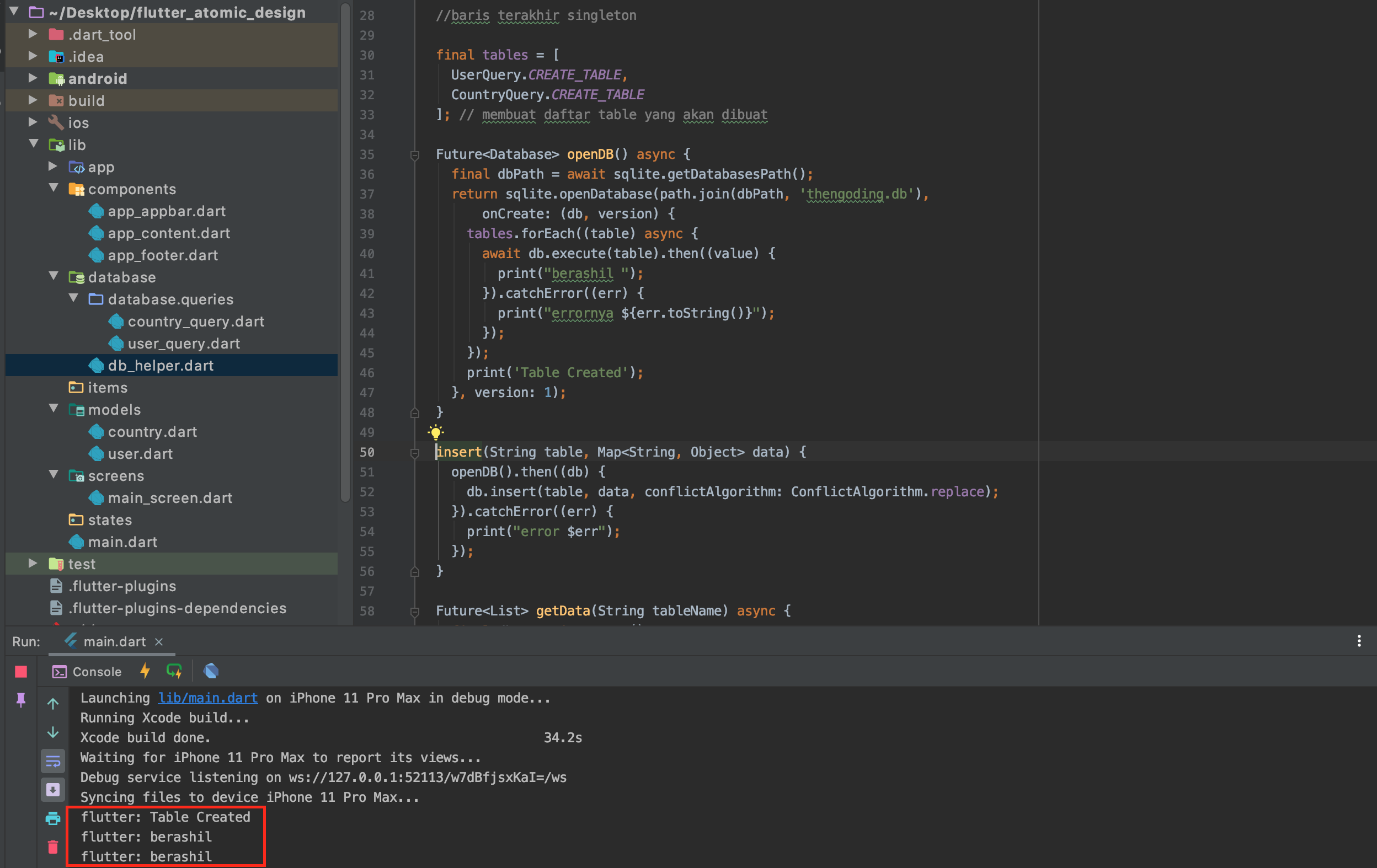The image size is (1377, 868).
Task: Open Run panel three-dot options menu
Action: click(1359, 641)
